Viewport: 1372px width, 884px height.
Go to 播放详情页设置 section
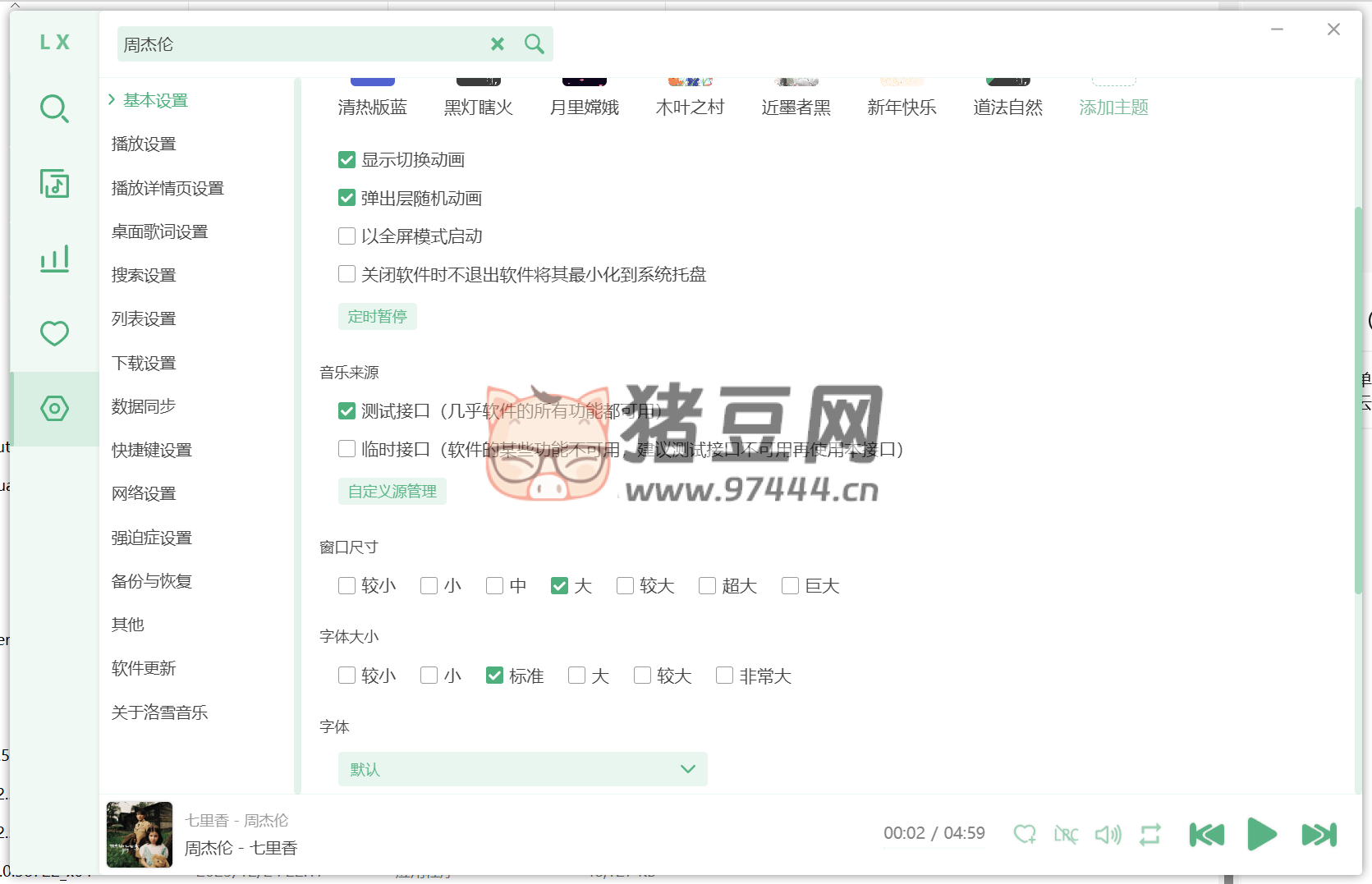click(x=167, y=188)
